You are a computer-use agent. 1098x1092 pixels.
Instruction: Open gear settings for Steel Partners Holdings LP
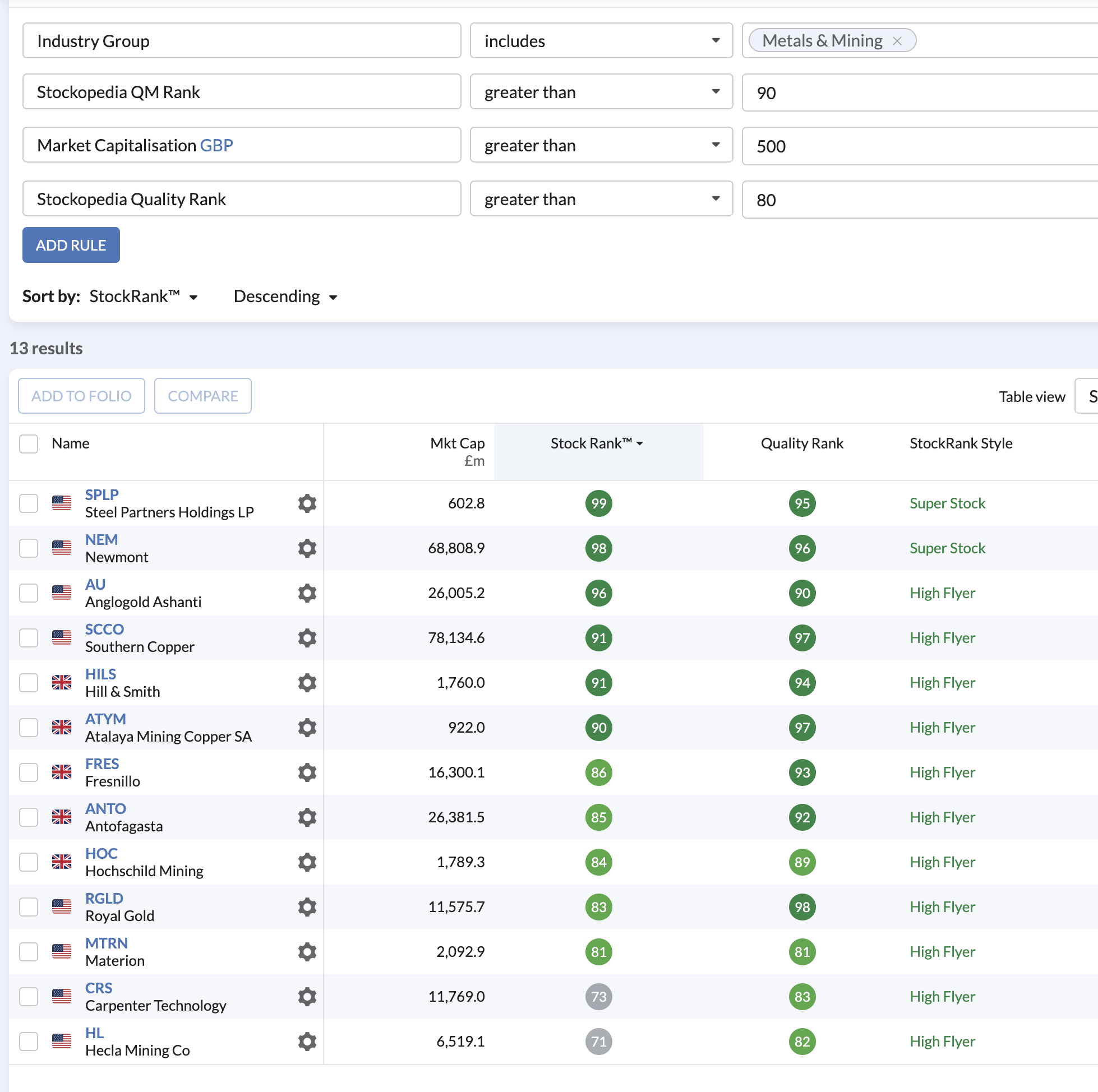tap(307, 503)
